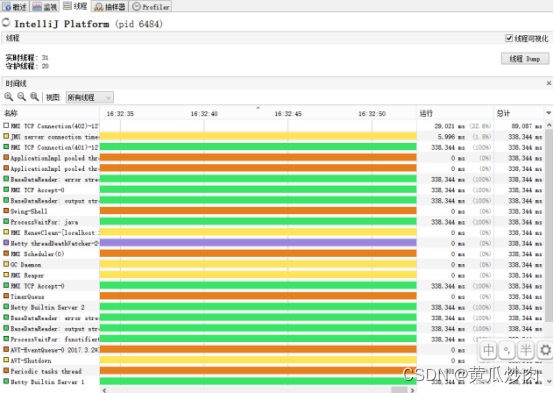Click the orange timeline bar of Swing-Shell
This screenshot has width=554, height=393.
tap(258, 211)
